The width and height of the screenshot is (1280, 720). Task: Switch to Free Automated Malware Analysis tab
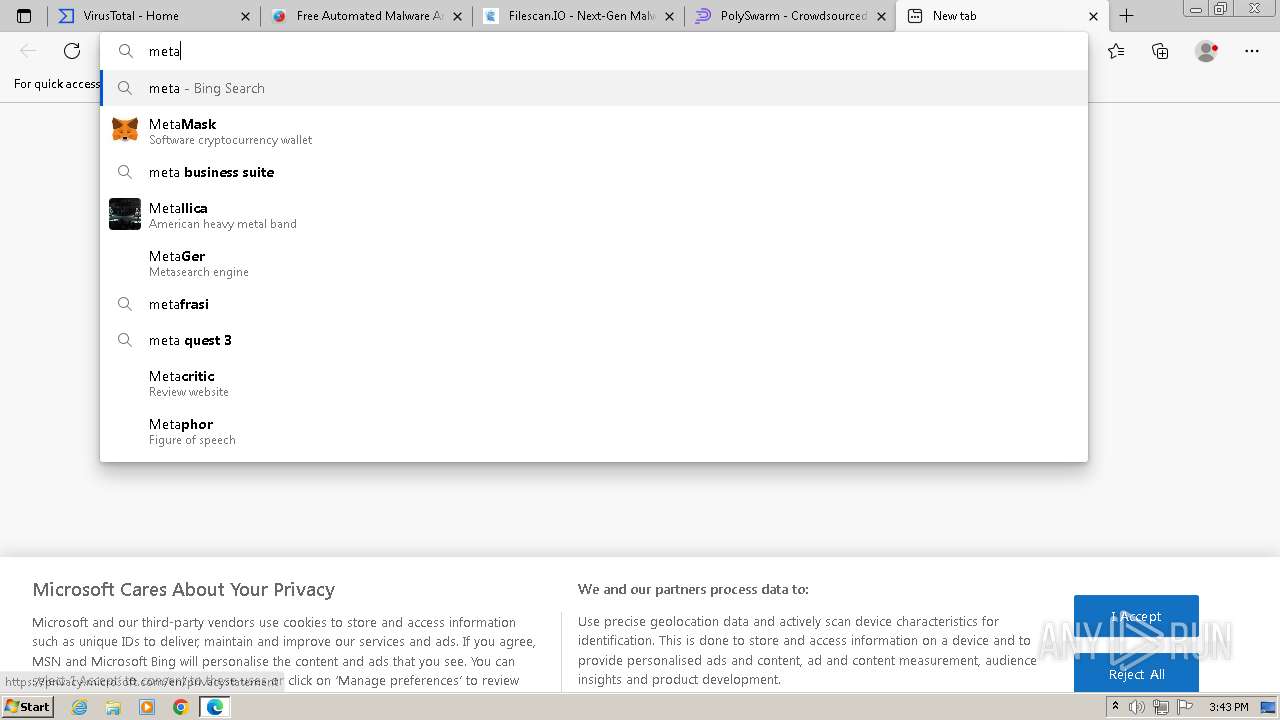(365, 16)
